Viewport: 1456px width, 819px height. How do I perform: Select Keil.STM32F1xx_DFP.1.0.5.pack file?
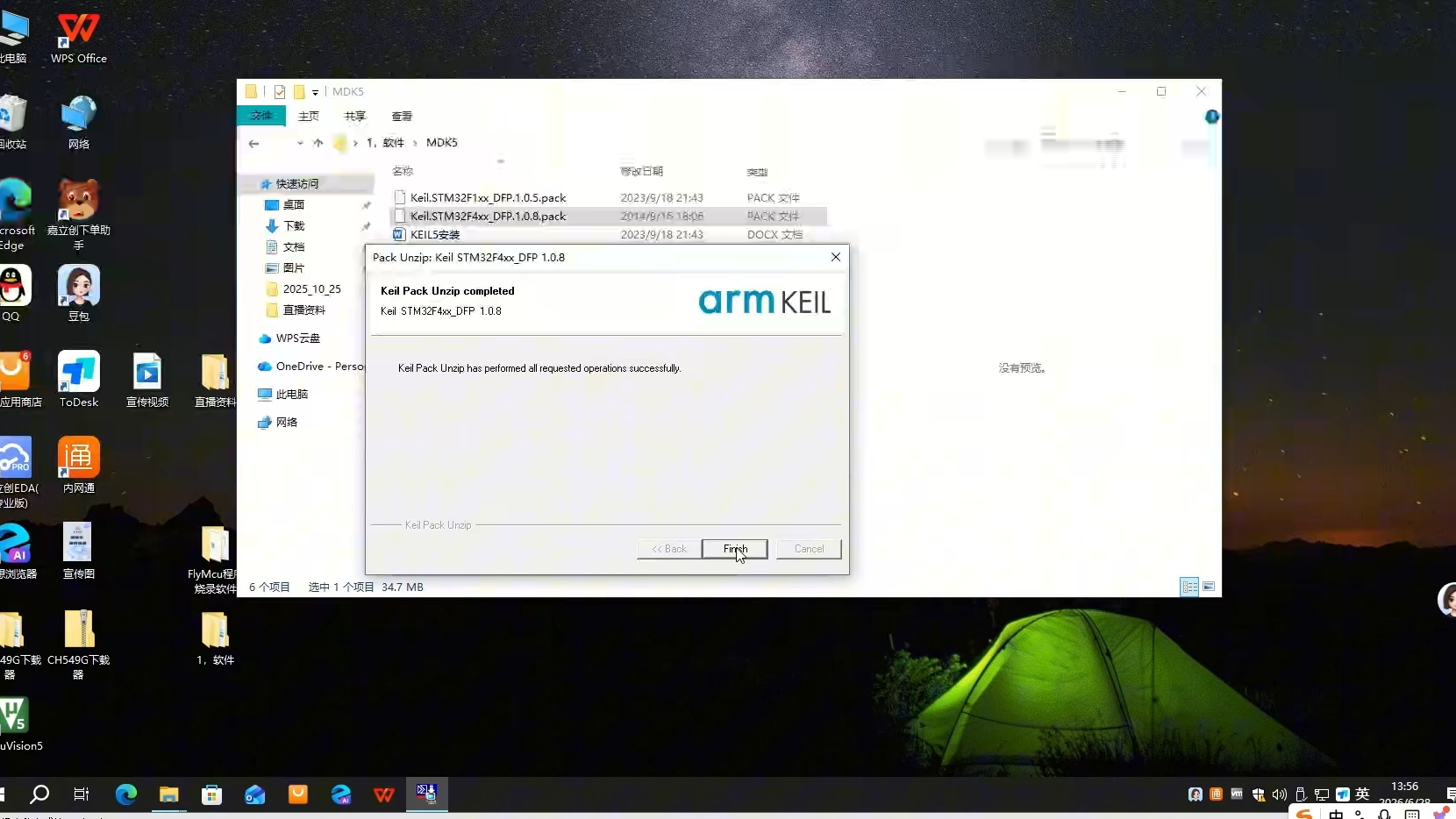point(488,197)
